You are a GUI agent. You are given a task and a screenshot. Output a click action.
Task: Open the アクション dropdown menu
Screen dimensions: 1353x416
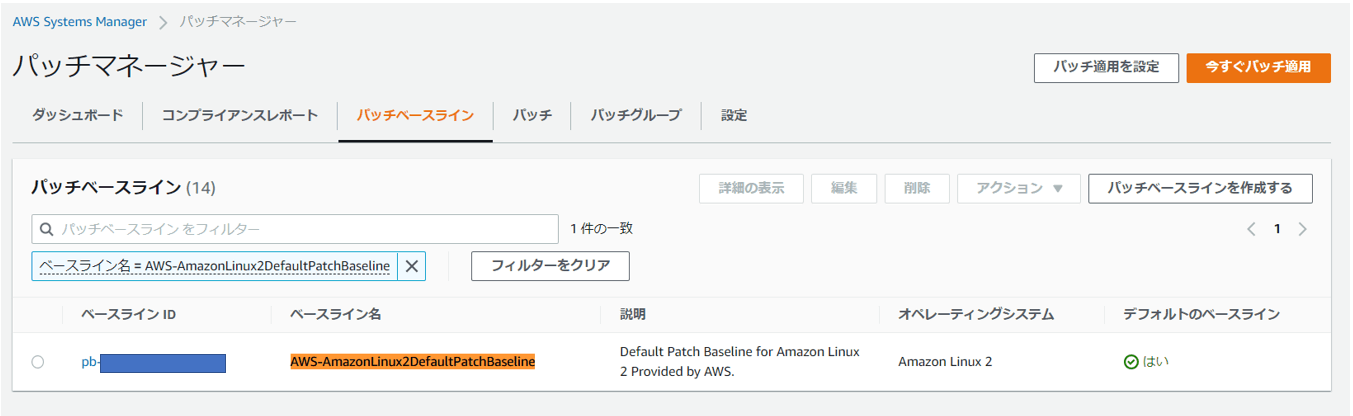[1018, 188]
